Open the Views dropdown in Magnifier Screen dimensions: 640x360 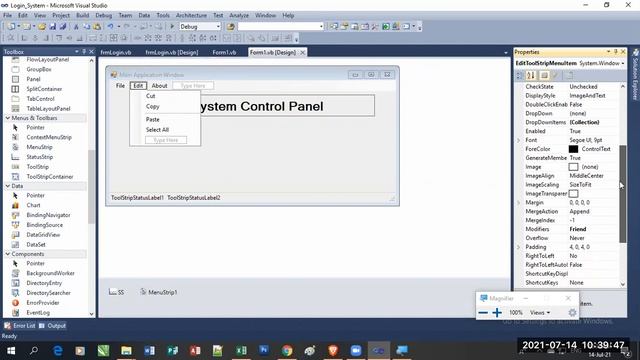pos(540,313)
